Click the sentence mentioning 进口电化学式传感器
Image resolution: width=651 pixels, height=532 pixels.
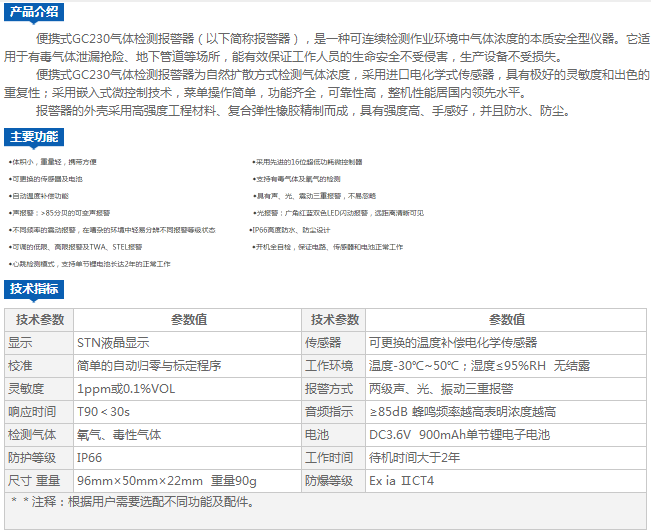pyautogui.click(x=326, y=83)
